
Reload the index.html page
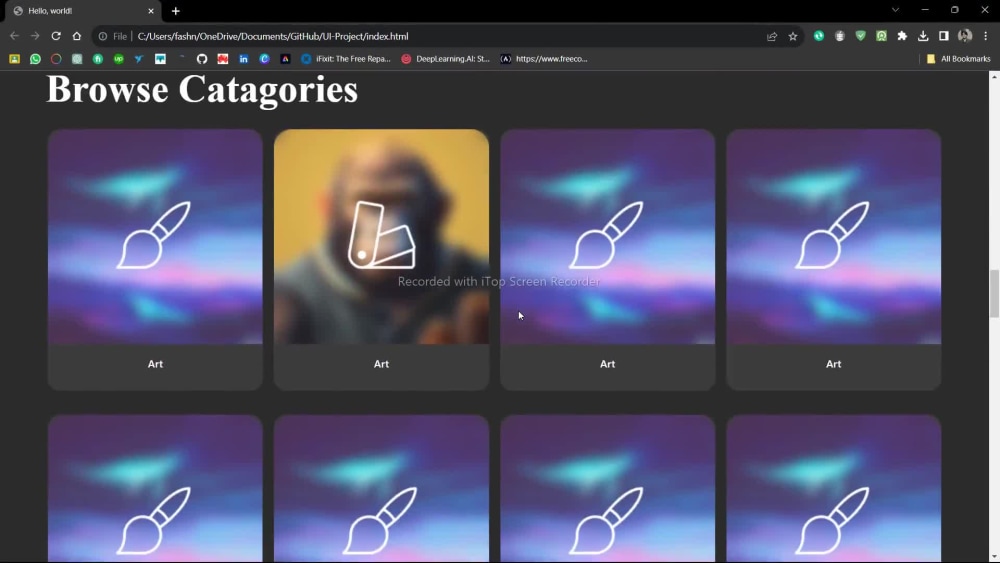click(x=56, y=36)
